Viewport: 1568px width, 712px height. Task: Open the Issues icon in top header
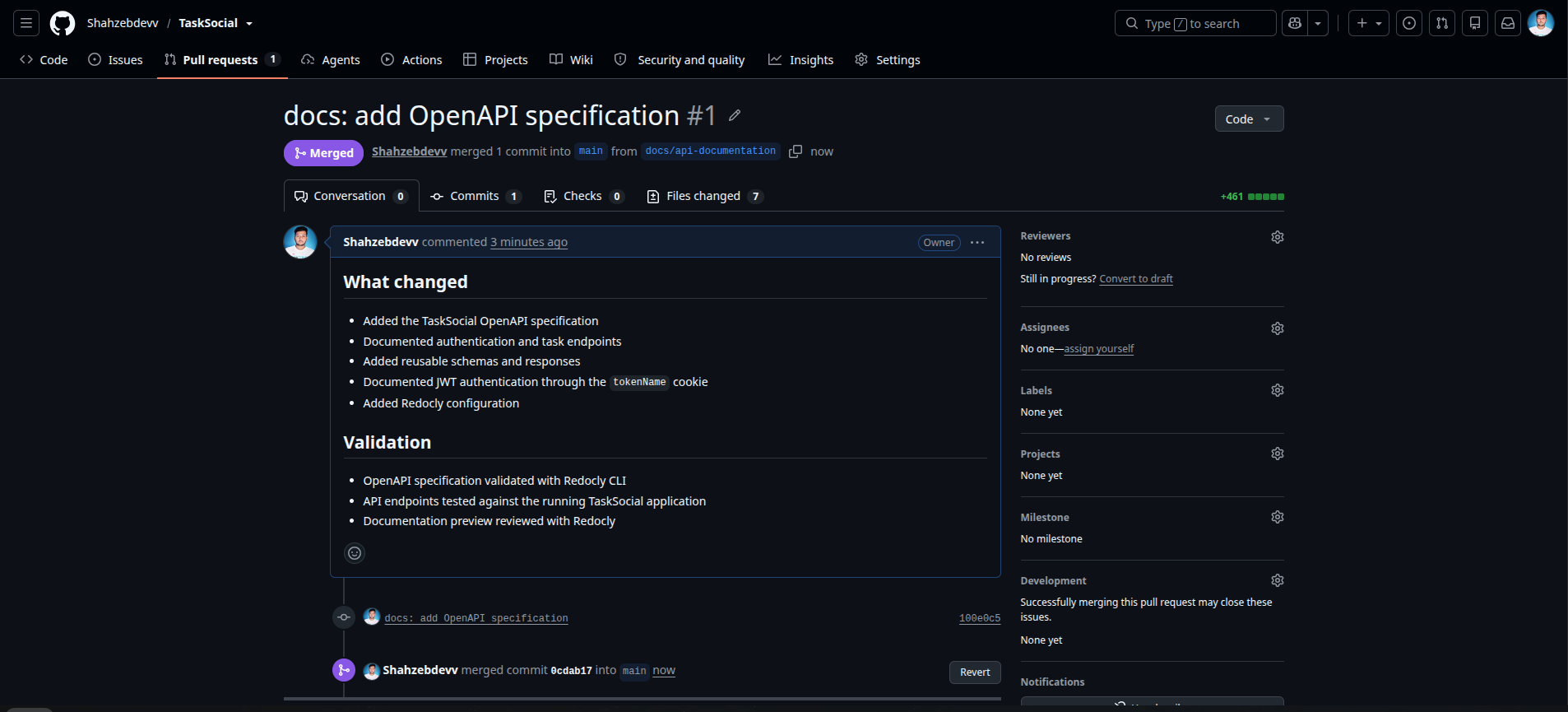(1409, 23)
